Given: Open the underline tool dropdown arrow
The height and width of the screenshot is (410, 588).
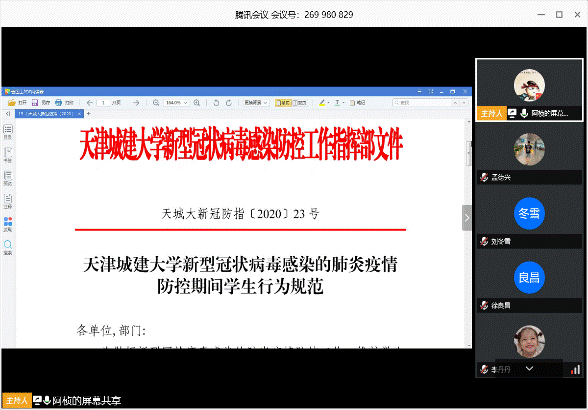Looking at the screenshot, I should (344, 102).
